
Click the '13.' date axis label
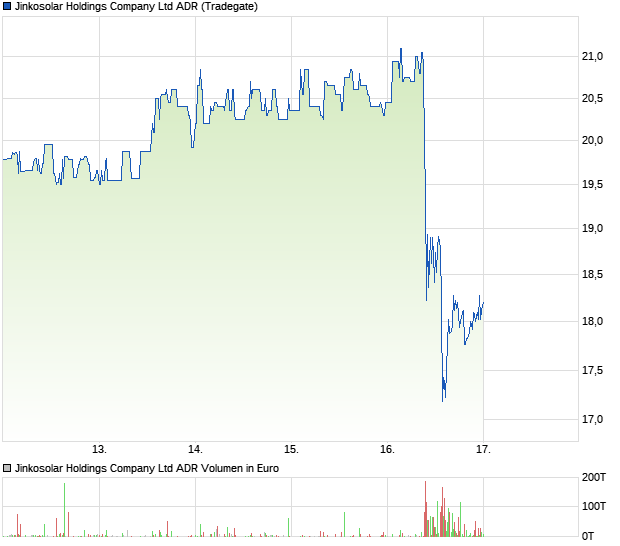[x=99, y=450]
